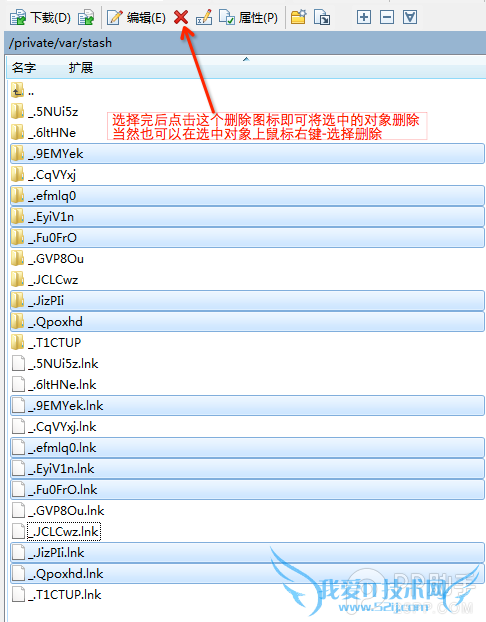This screenshot has width=486, height=622.
Task: Click folder icon of _.T1CTUP
Action: 17,343
